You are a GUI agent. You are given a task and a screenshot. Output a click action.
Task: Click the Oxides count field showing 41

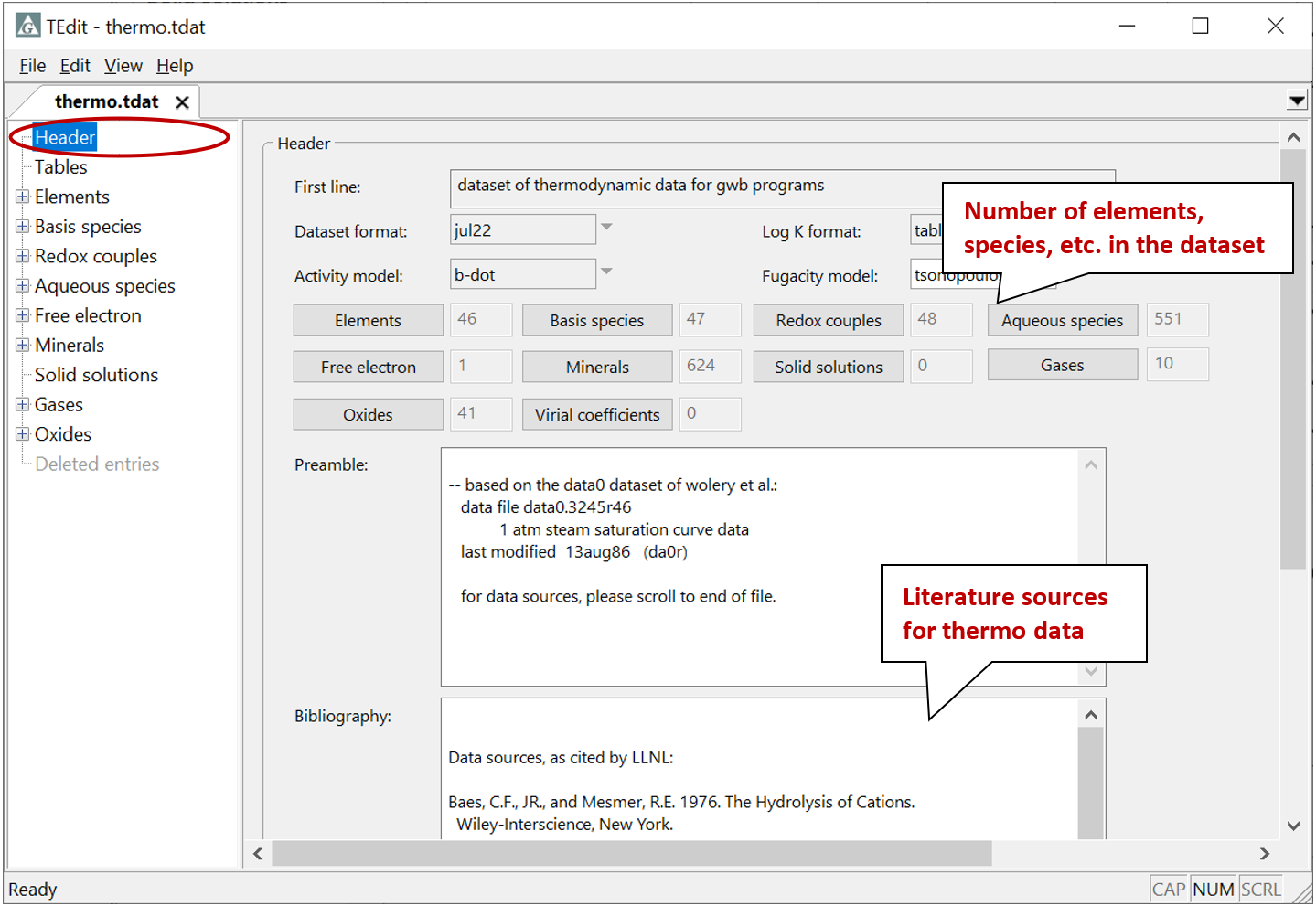pos(481,413)
